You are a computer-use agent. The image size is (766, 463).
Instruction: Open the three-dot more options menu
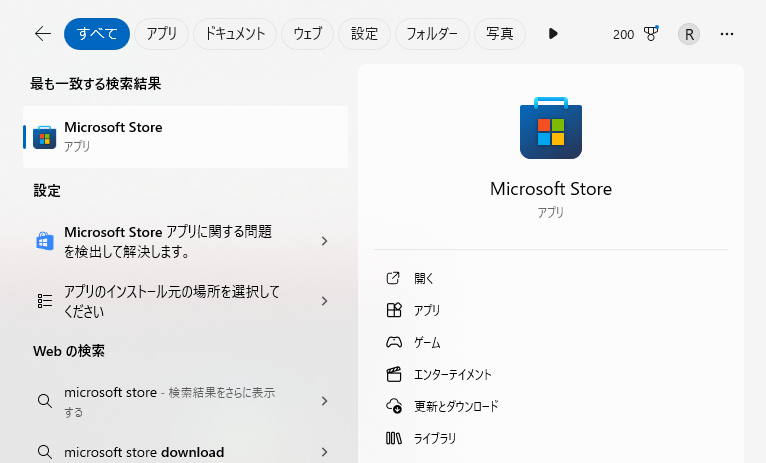tap(727, 34)
